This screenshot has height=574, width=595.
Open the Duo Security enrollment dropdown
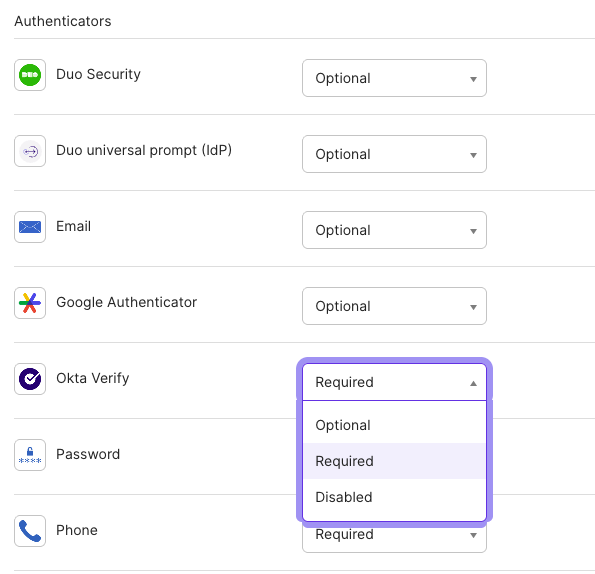394,78
